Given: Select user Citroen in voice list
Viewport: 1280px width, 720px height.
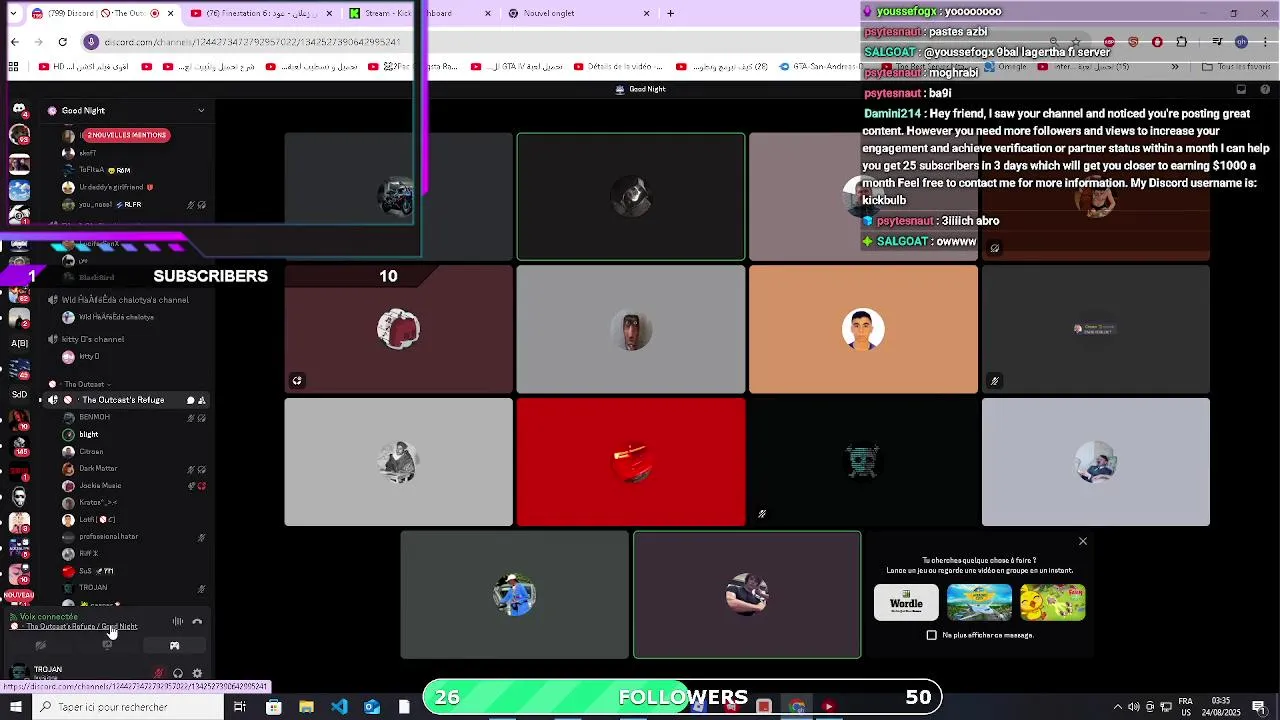Looking at the screenshot, I should coord(91,452).
